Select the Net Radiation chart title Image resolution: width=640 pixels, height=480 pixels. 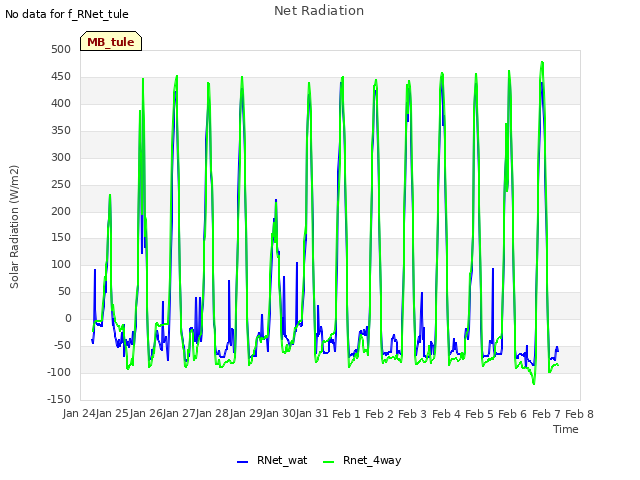319,11
